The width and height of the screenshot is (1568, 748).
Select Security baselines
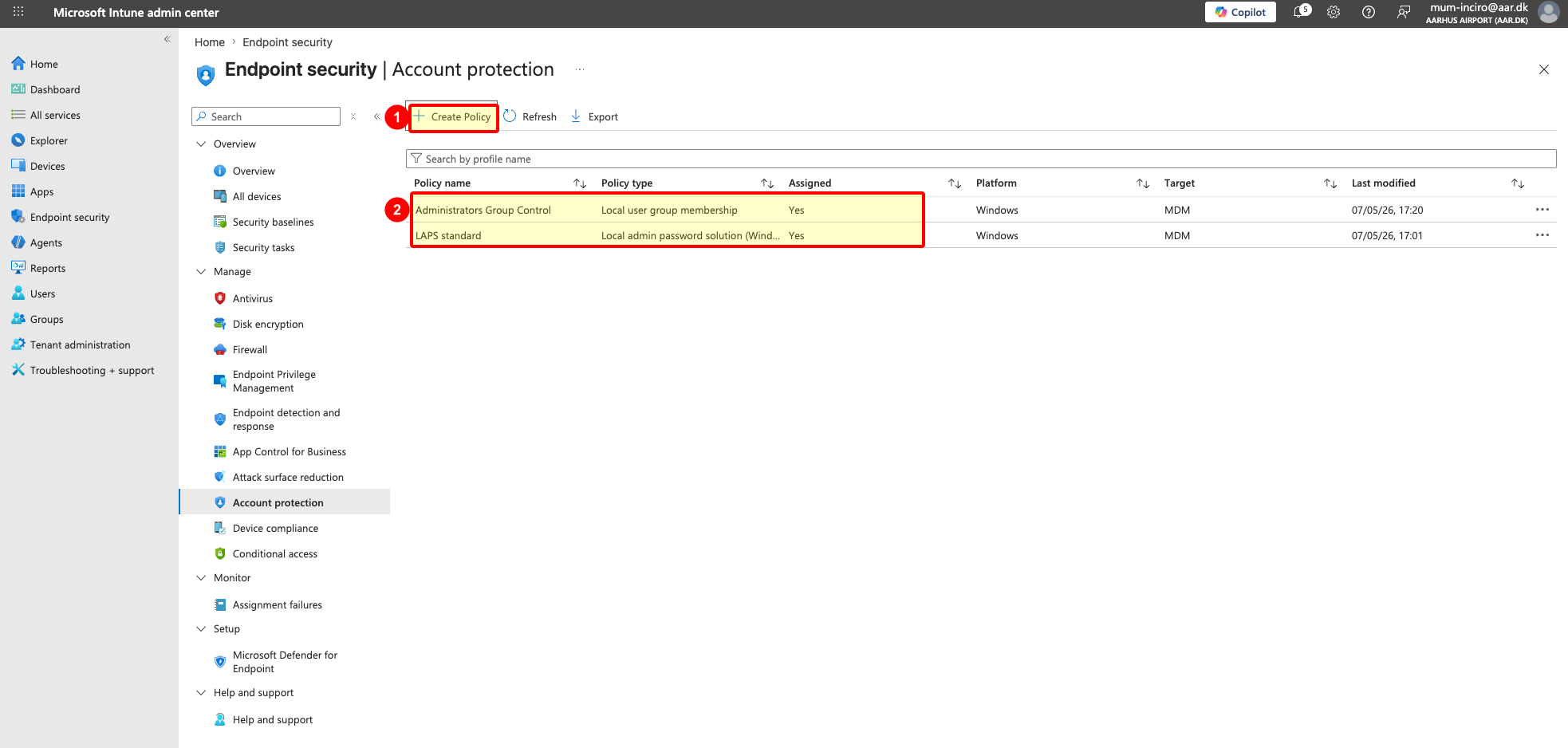[x=273, y=222]
